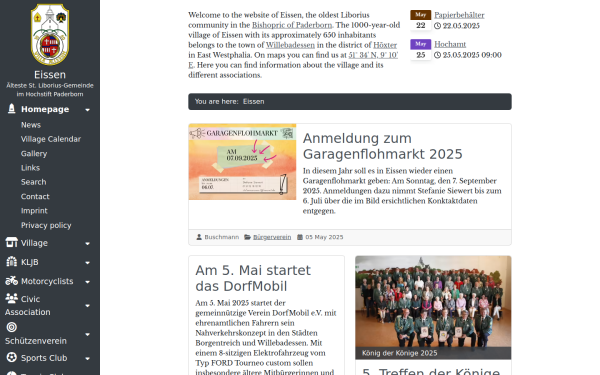This screenshot has height=375, width=600.
Task: Click the Garagenflohmarkt flyer thumbnail
Action: tap(242, 161)
